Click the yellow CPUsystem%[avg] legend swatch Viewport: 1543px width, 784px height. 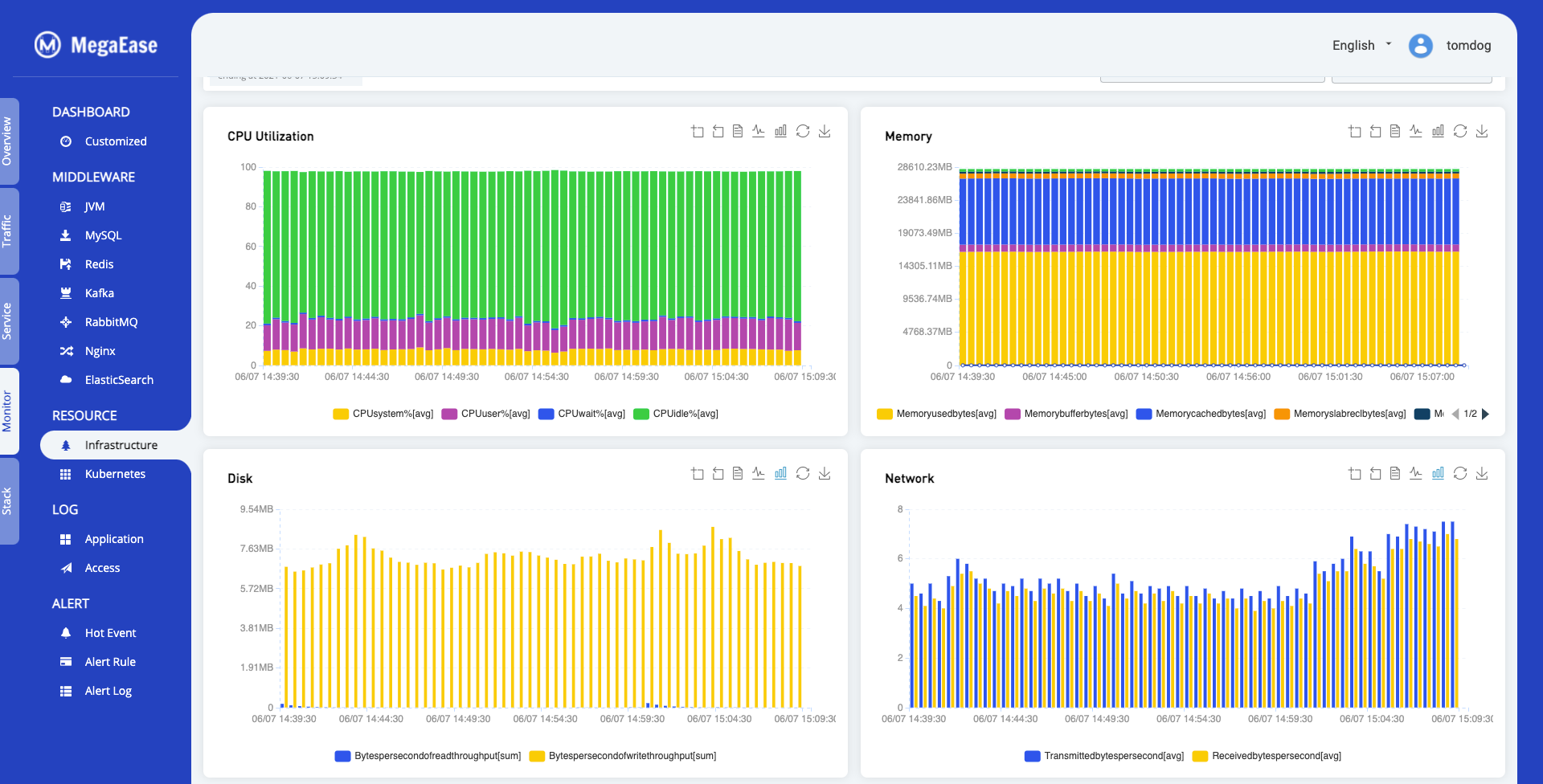[x=341, y=414]
